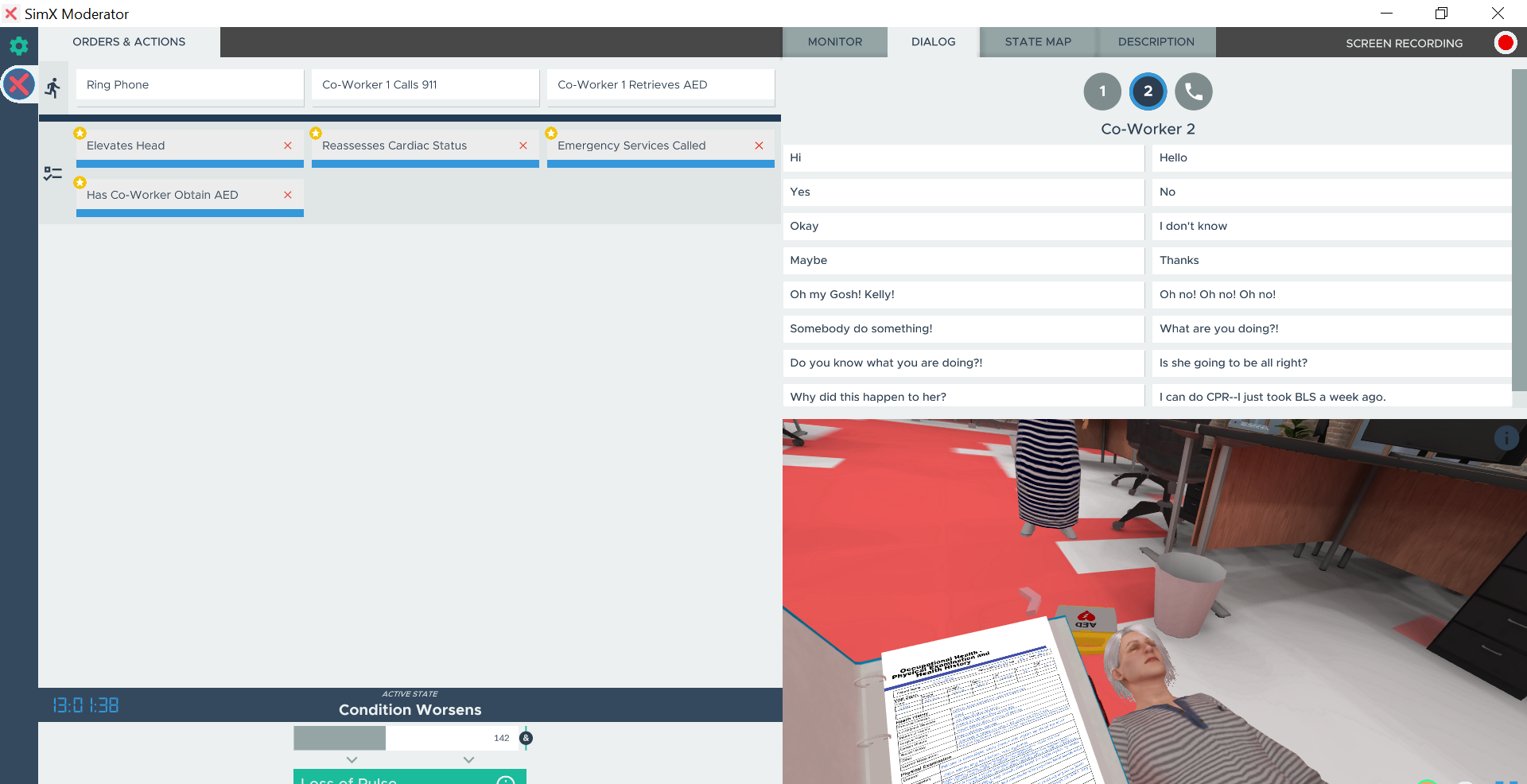Click the running person actions icon
1527x784 pixels.
53,87
